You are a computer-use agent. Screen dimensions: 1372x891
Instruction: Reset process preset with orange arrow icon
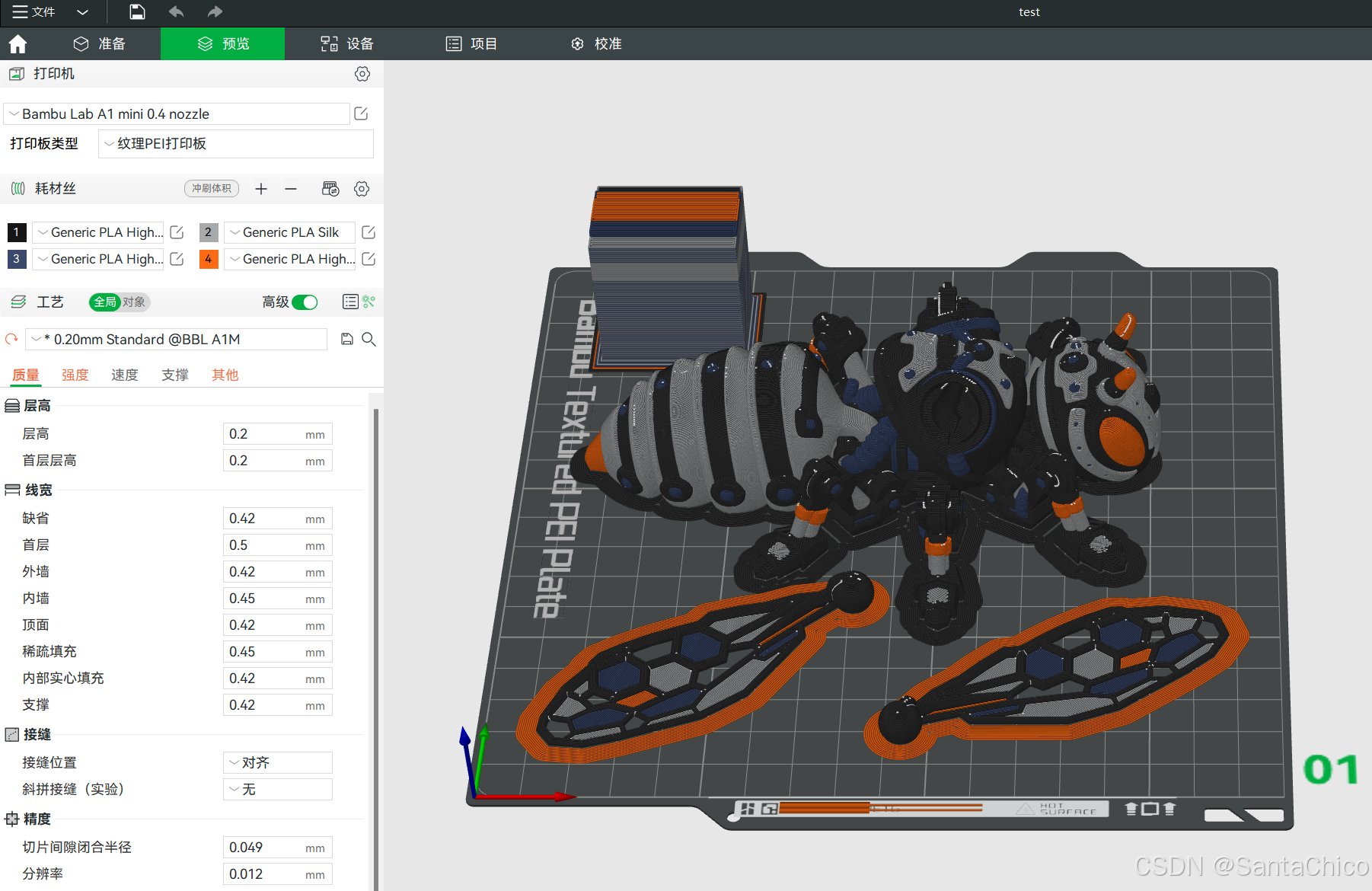(x=11, y=339)
